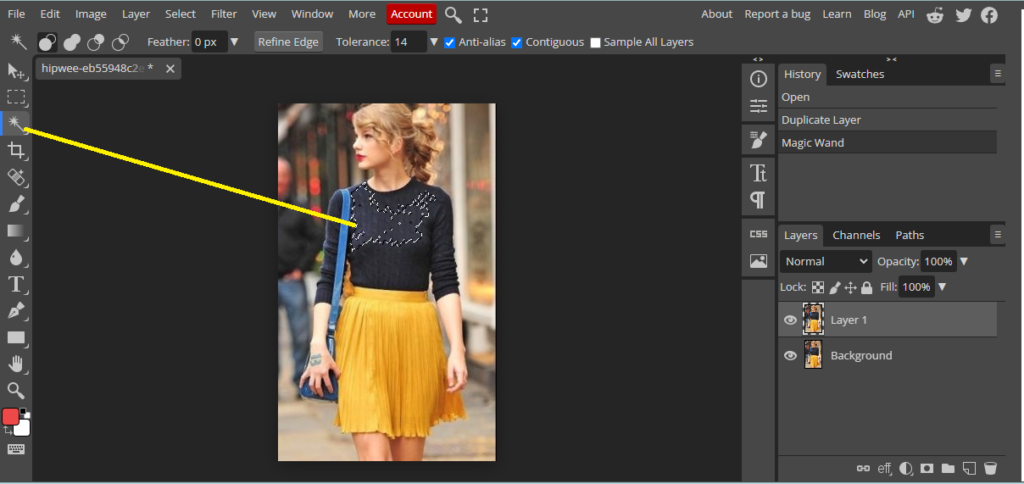Open the Character panel icon
1024x484 pixels.
pos(758,173)
